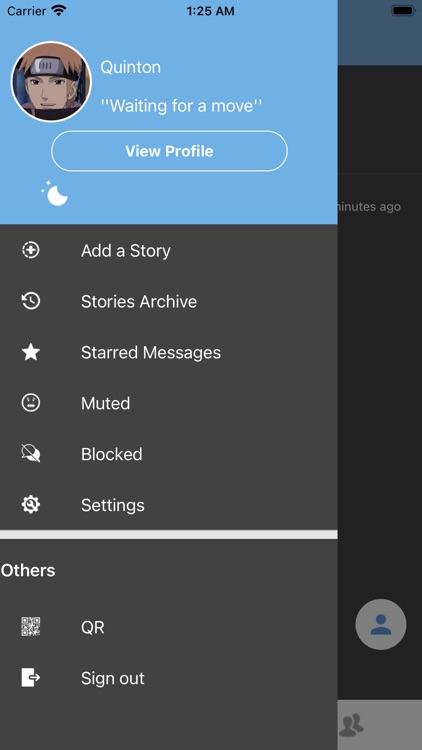Open Quinton's profile avatar picture
The image size is (422, 750).
point(51,81)
